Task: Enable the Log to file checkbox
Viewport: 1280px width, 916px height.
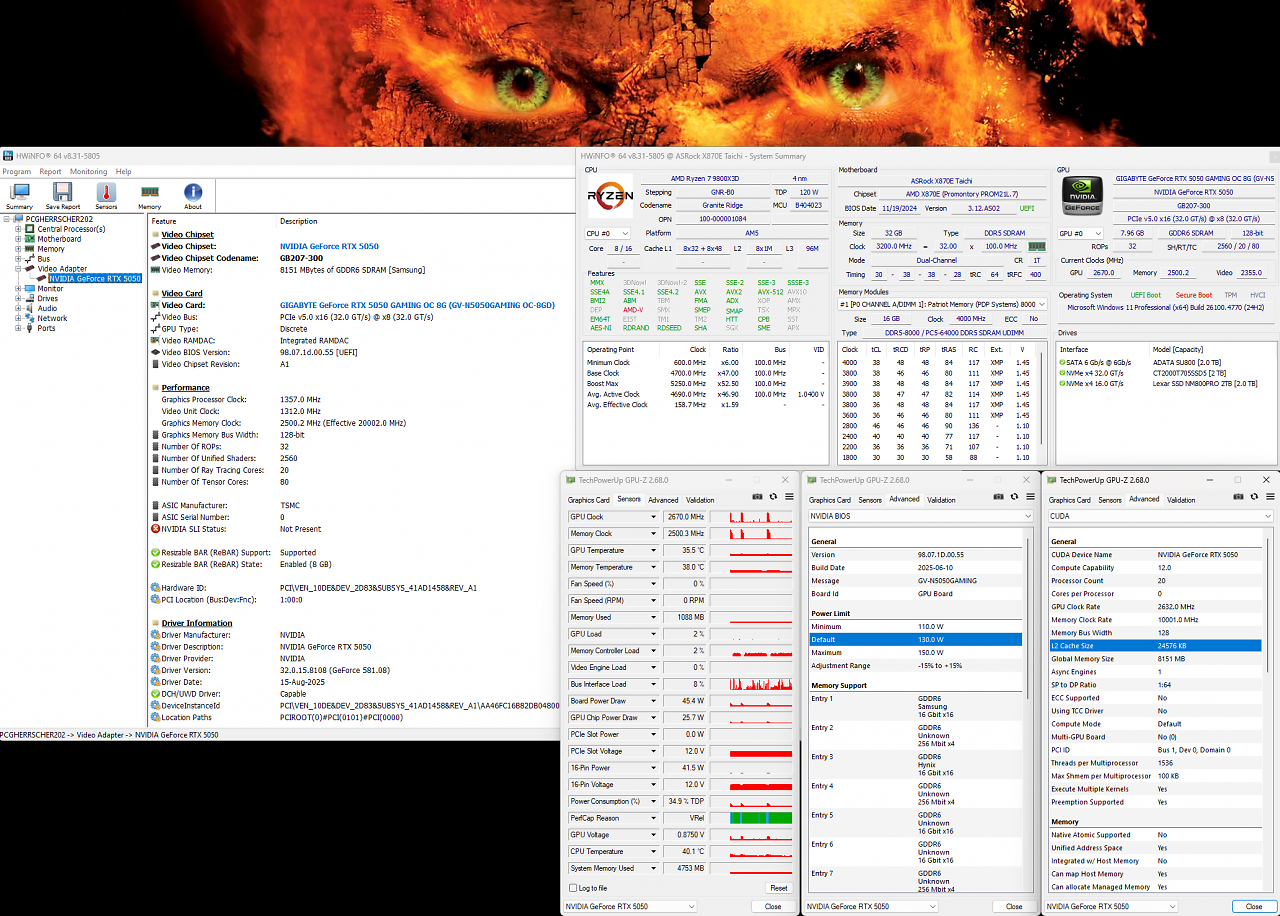Action: pyautogui.click(x=573, y=888)
